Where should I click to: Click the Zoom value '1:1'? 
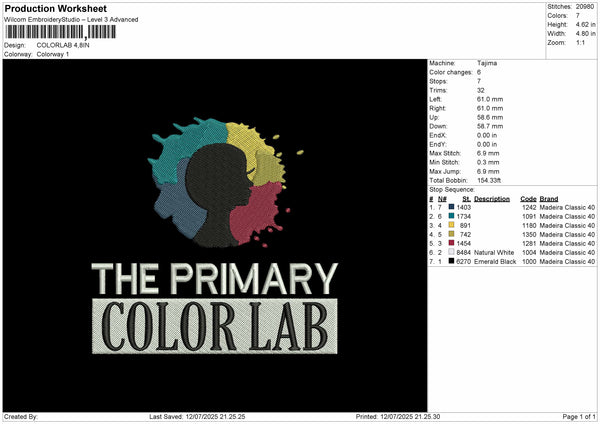tap(580, 42)
